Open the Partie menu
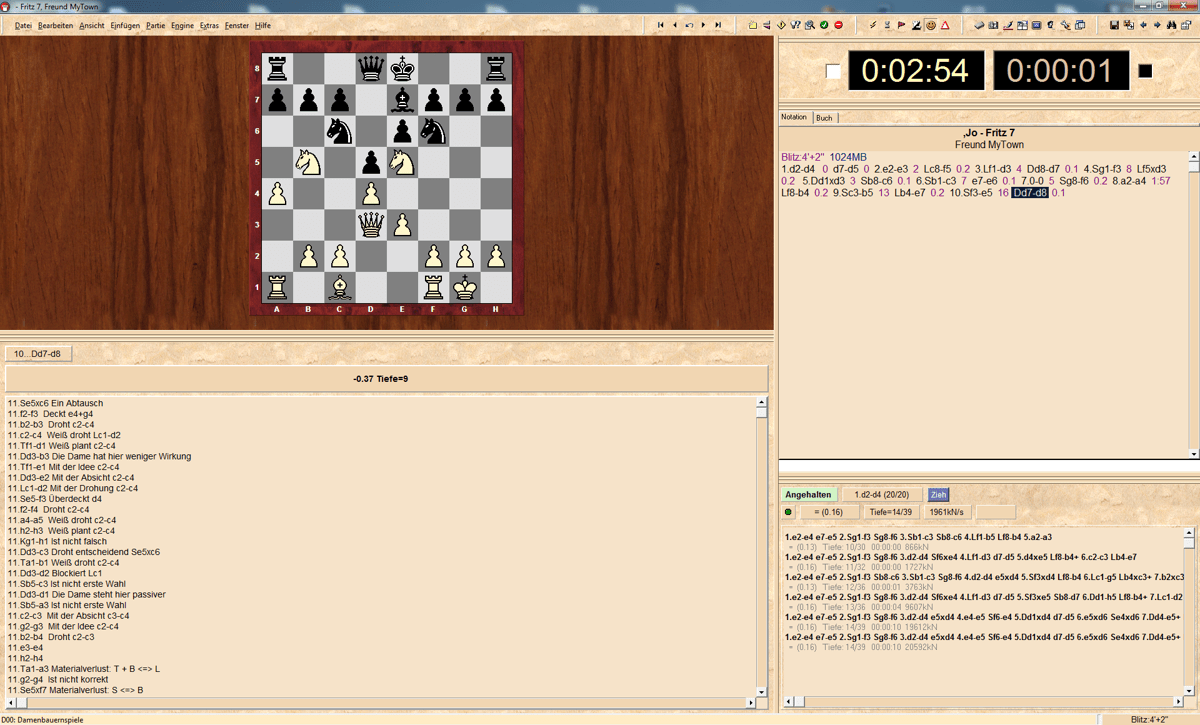Viewport: 1200px width, 725px height. (x=155, y=24)
